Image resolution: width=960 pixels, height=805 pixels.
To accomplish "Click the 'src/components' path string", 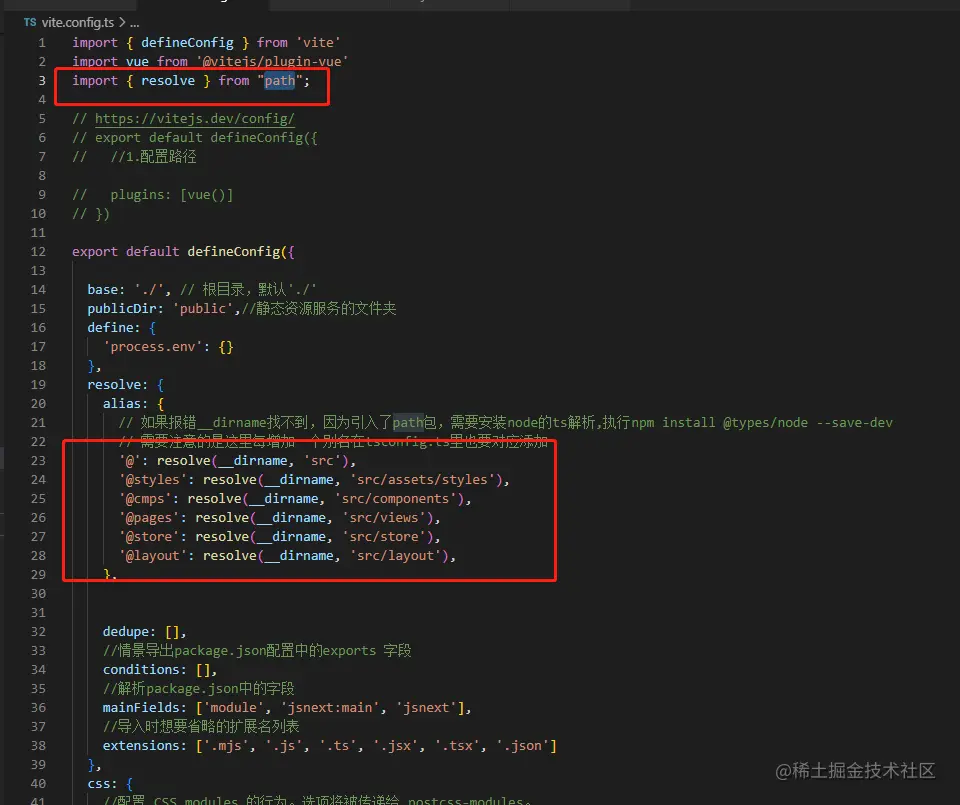I will [396, 498].
